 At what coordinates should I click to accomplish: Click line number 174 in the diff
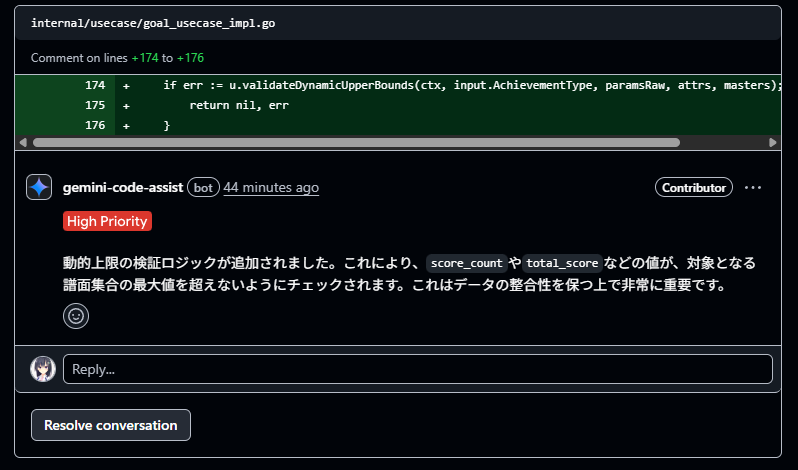(x=95, y=85)
